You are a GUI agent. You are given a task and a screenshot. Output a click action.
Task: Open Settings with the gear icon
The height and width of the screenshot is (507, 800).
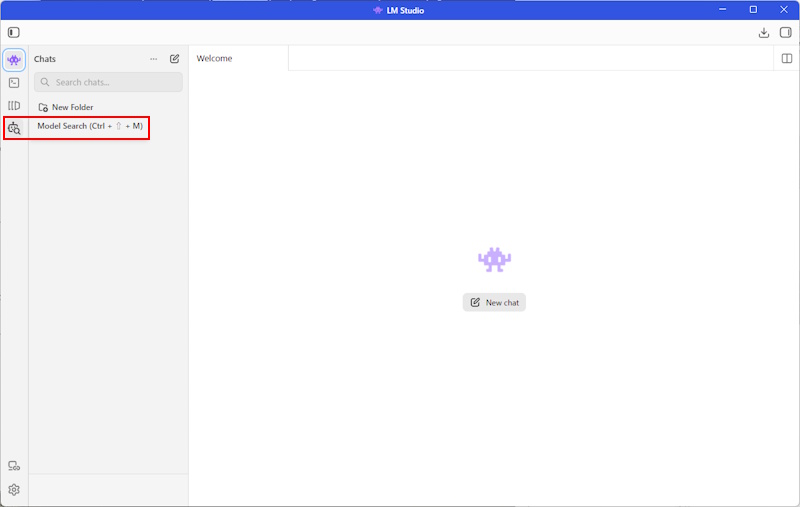(x=14, y=490)
